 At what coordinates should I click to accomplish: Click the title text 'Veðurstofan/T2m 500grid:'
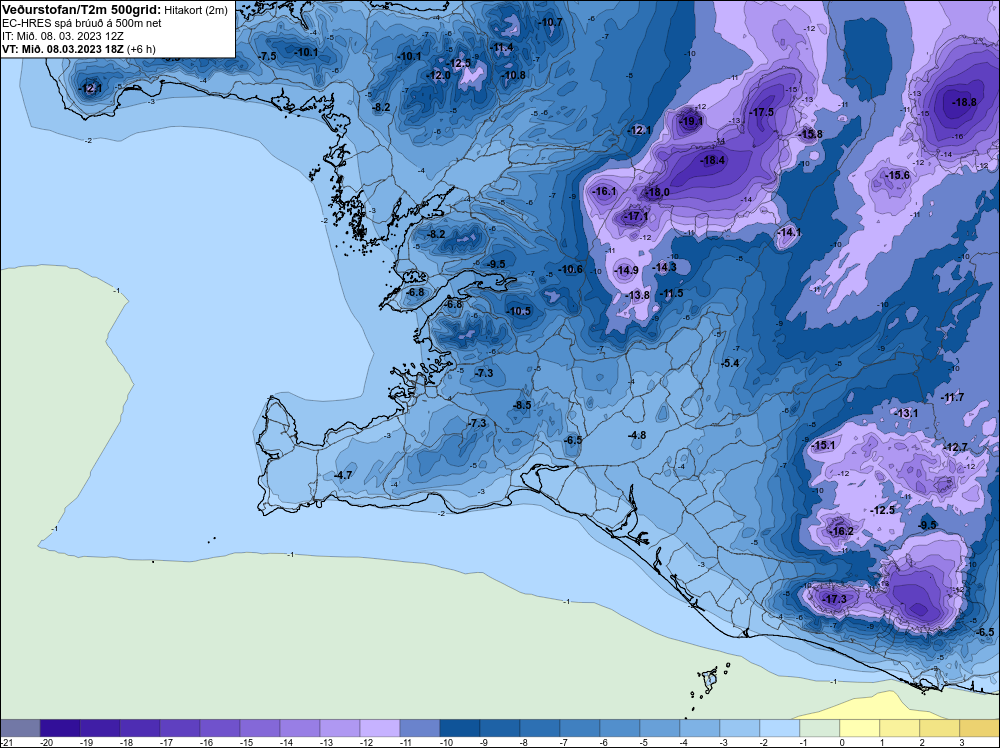click(82, 10)
